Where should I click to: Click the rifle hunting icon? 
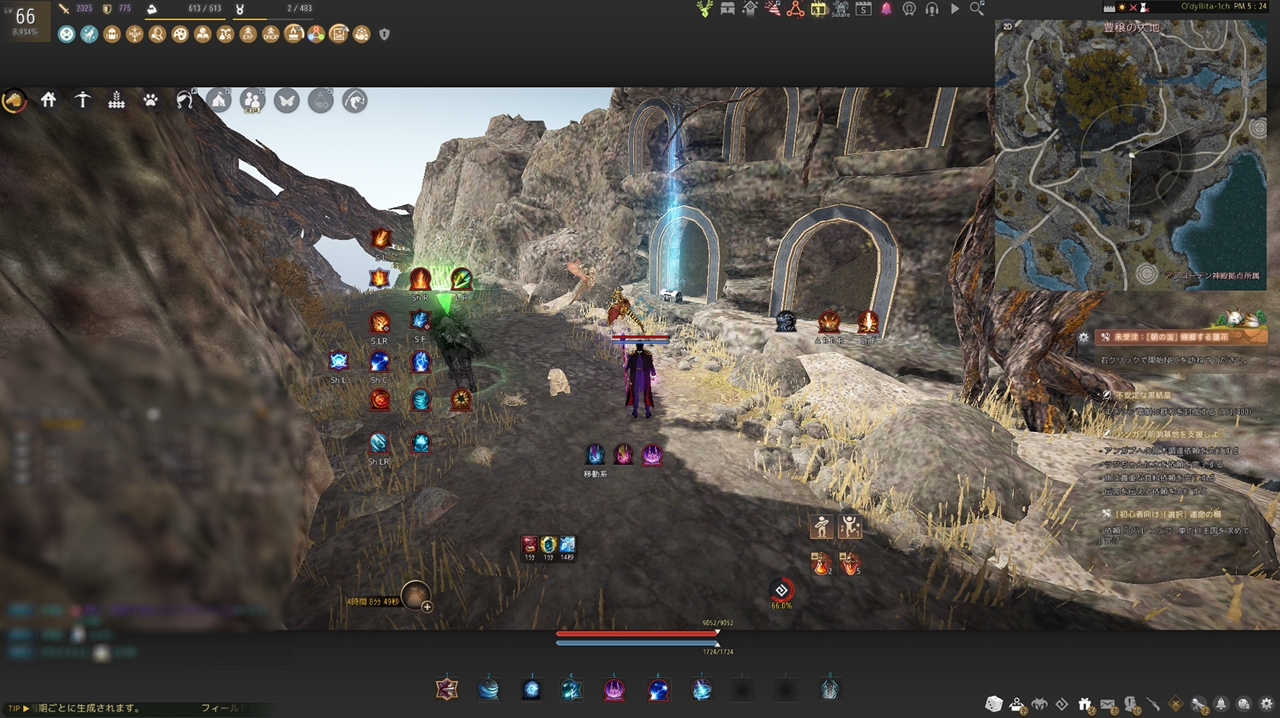pos(1153,704)
